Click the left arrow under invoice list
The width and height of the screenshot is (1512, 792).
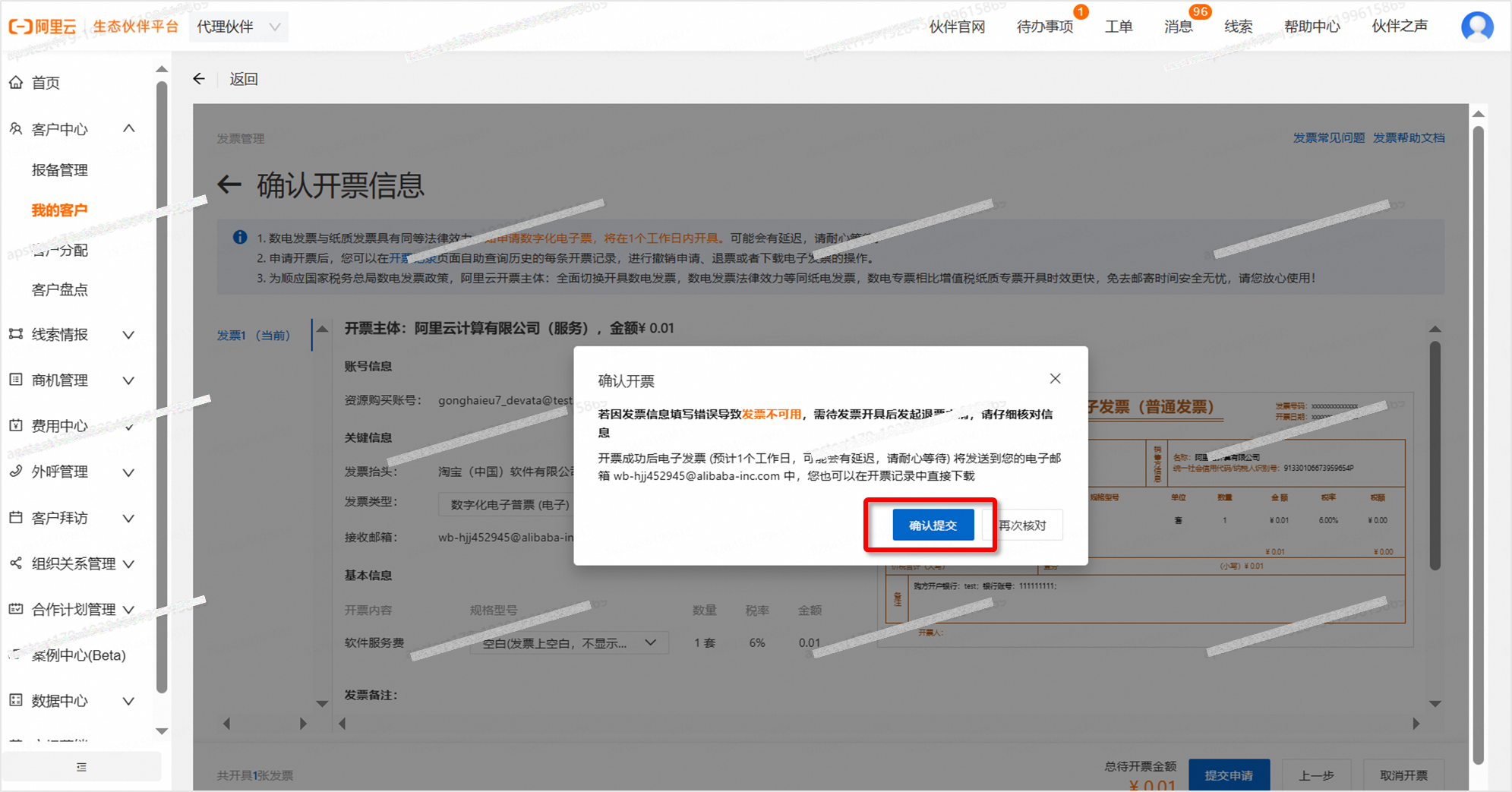[226, 724]
